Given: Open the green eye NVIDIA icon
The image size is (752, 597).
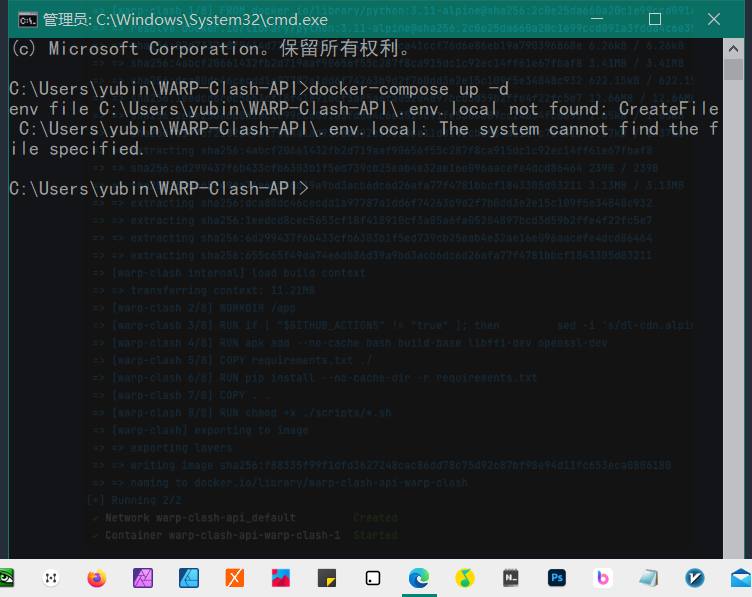Looking at the screenshot, I should click(x=6, y=578).
